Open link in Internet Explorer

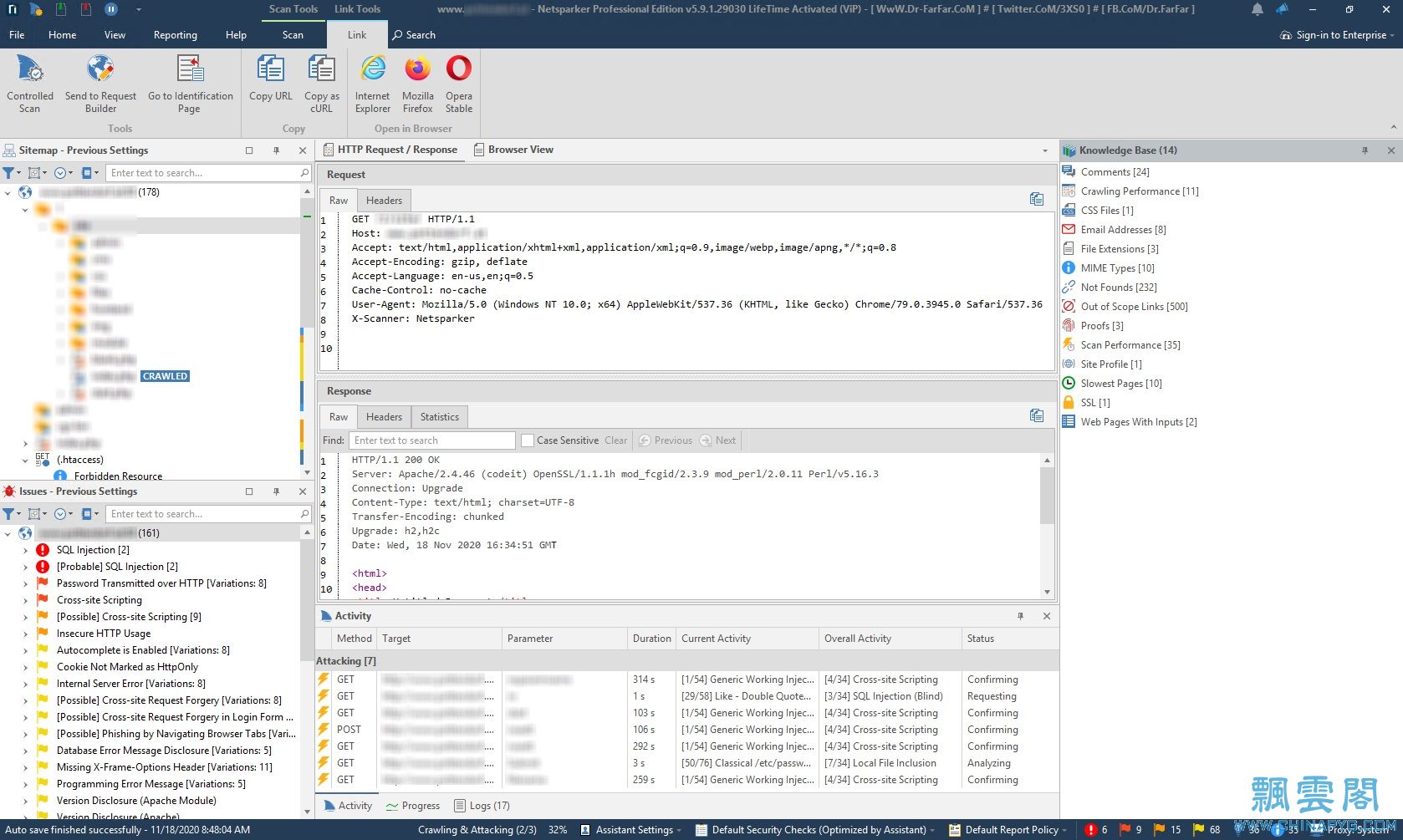[373, 84]
